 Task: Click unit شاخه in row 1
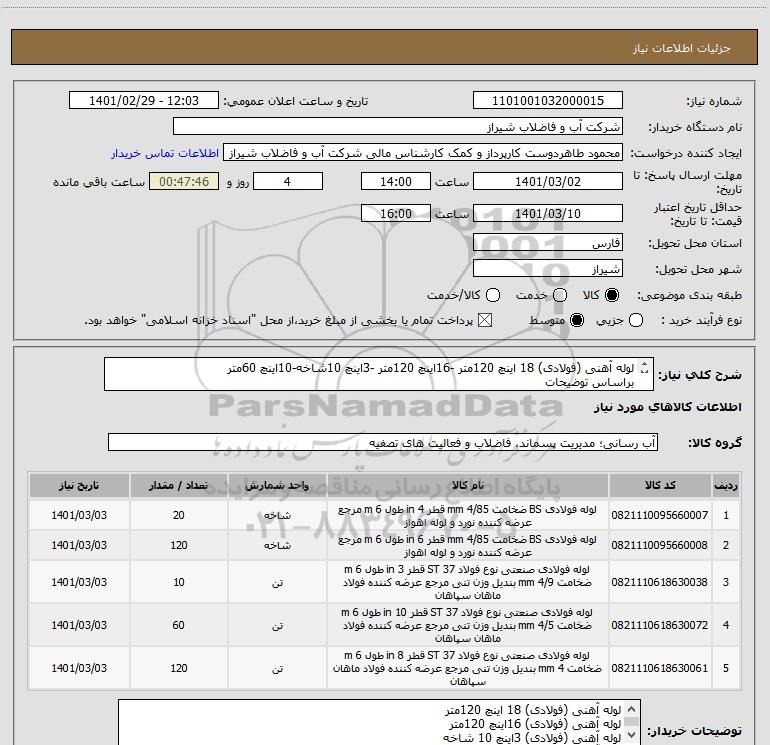pos(277,515)
